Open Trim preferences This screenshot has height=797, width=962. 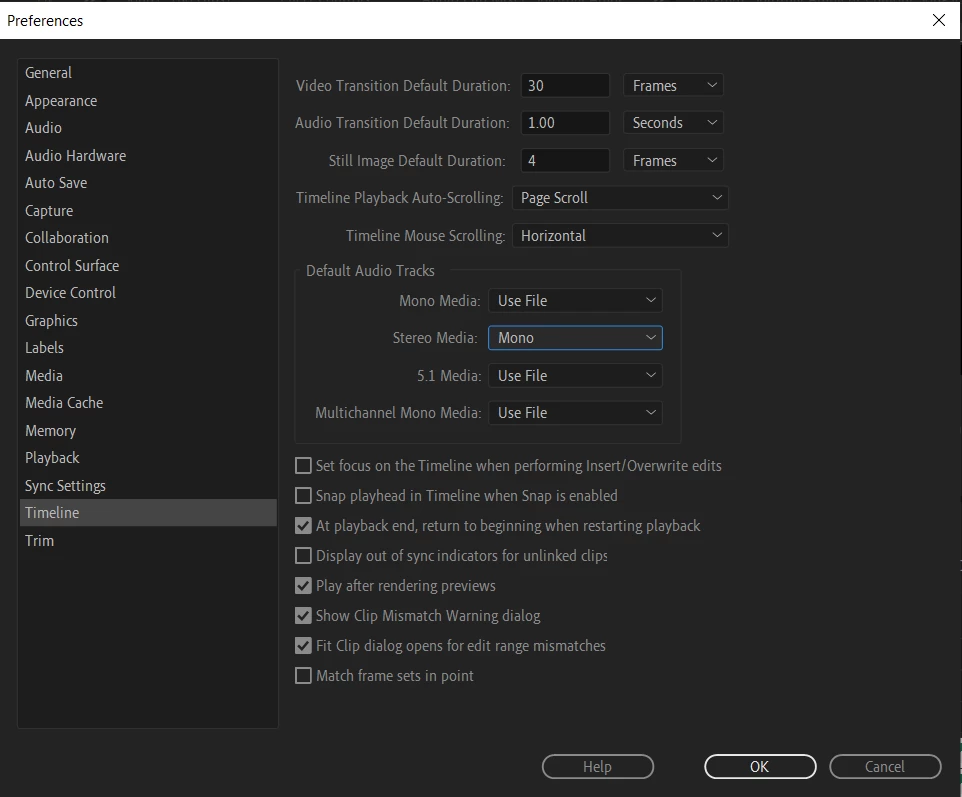pyautogui.click(x=147, y=541)
